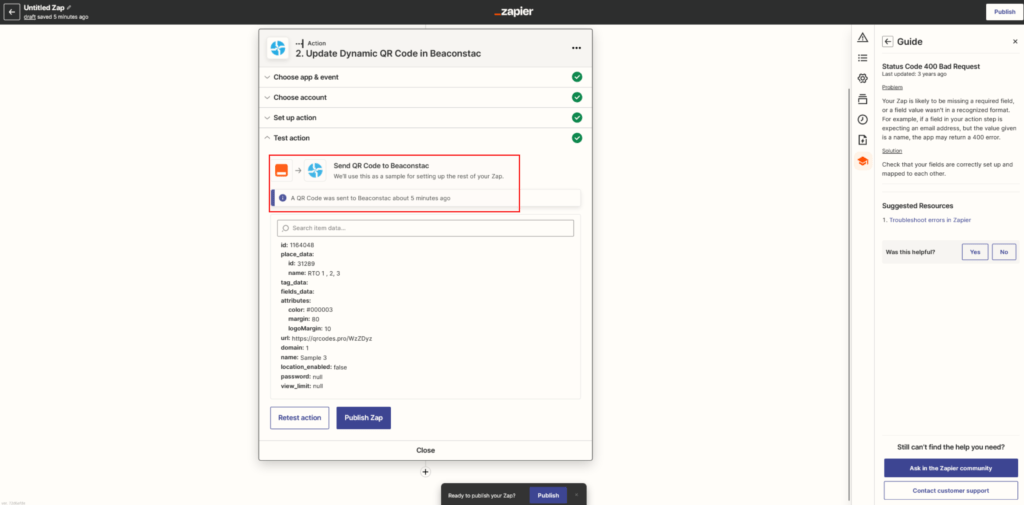Select the logoMargin: 10 row

click(x=310, y=329)
